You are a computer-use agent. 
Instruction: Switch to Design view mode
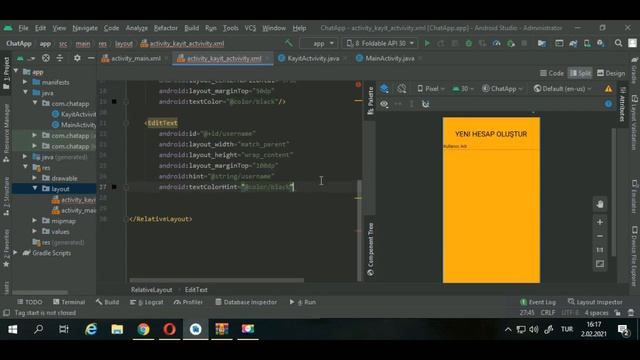point(611,73)
